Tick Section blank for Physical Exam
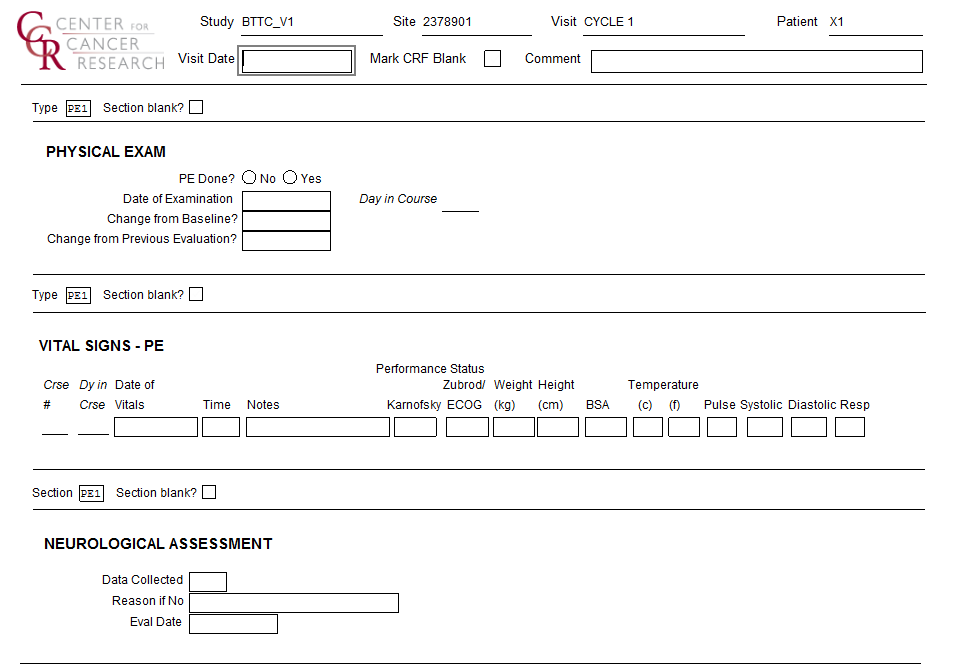Screen dimensions: 967x665 196,107
